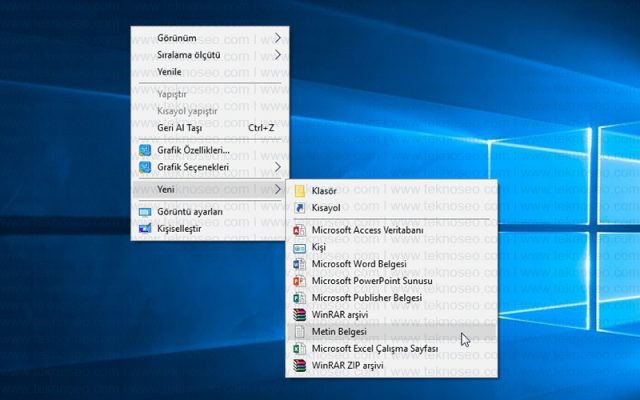Create a WinRAR ZIP arşivi
This screenshot has height=400, width=640.
coord(391,365)
